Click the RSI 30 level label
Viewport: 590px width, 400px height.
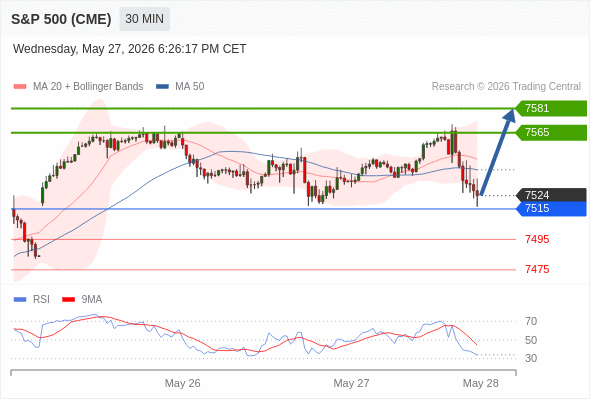click(x=531, y=358)
